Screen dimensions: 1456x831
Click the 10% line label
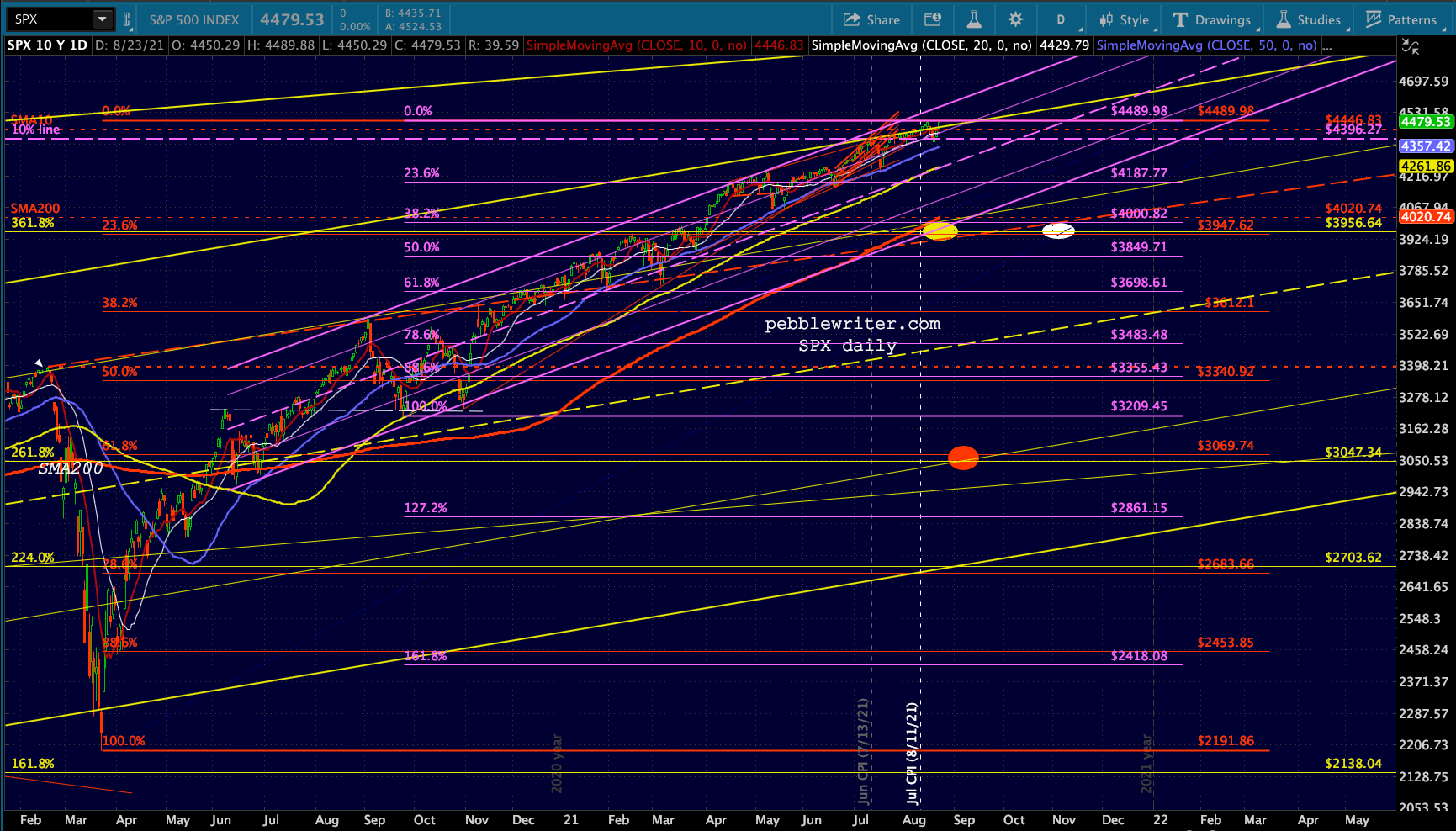tap(36, 130)
